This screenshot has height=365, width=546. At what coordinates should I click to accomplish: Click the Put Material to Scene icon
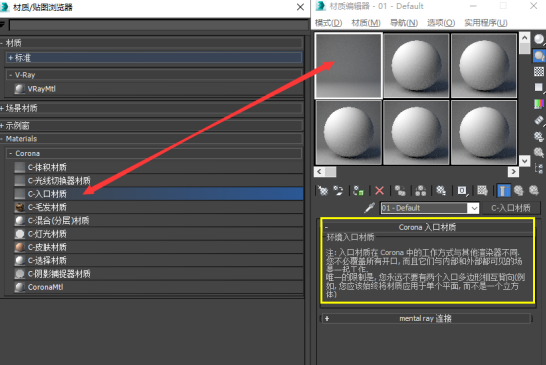point(338,191)
